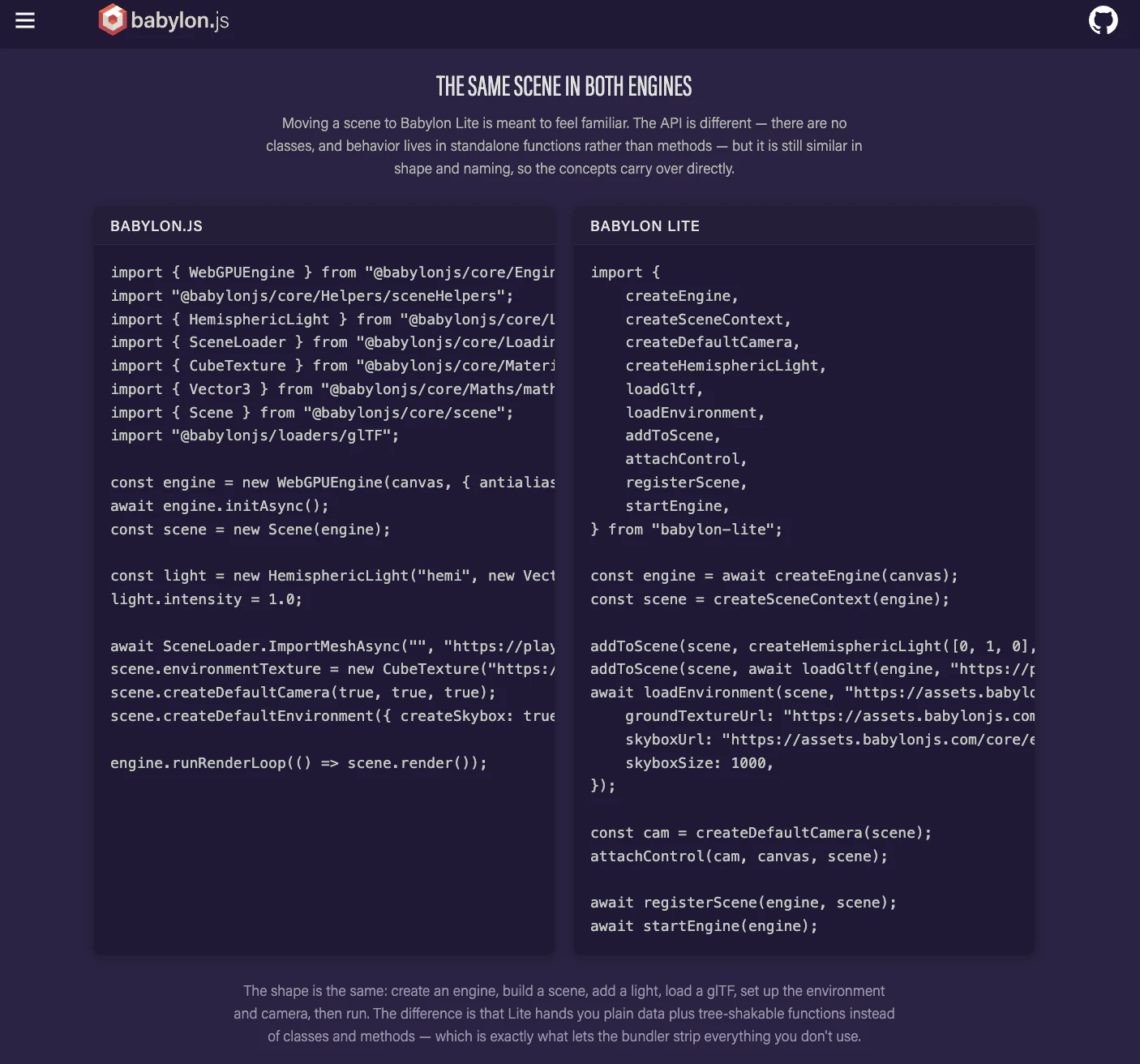Click "registerScene," in the import list

coord(686,483)
